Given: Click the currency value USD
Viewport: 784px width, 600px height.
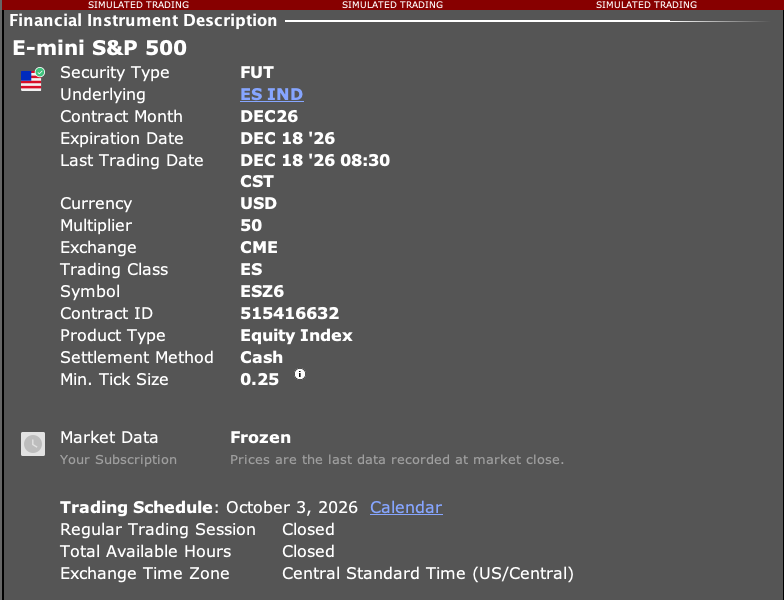Looking at the screenshot, I should [x=258, y=204].
